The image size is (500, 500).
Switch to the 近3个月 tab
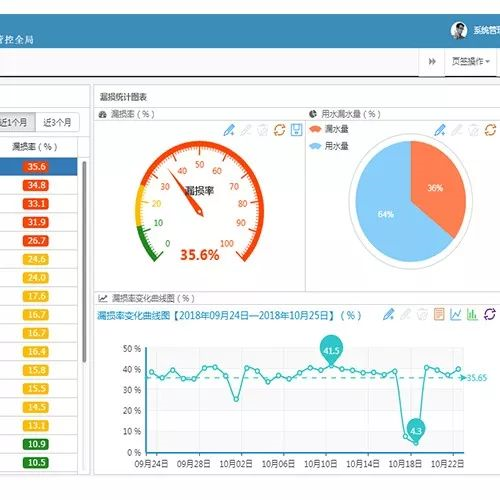(x=57, y=122)
